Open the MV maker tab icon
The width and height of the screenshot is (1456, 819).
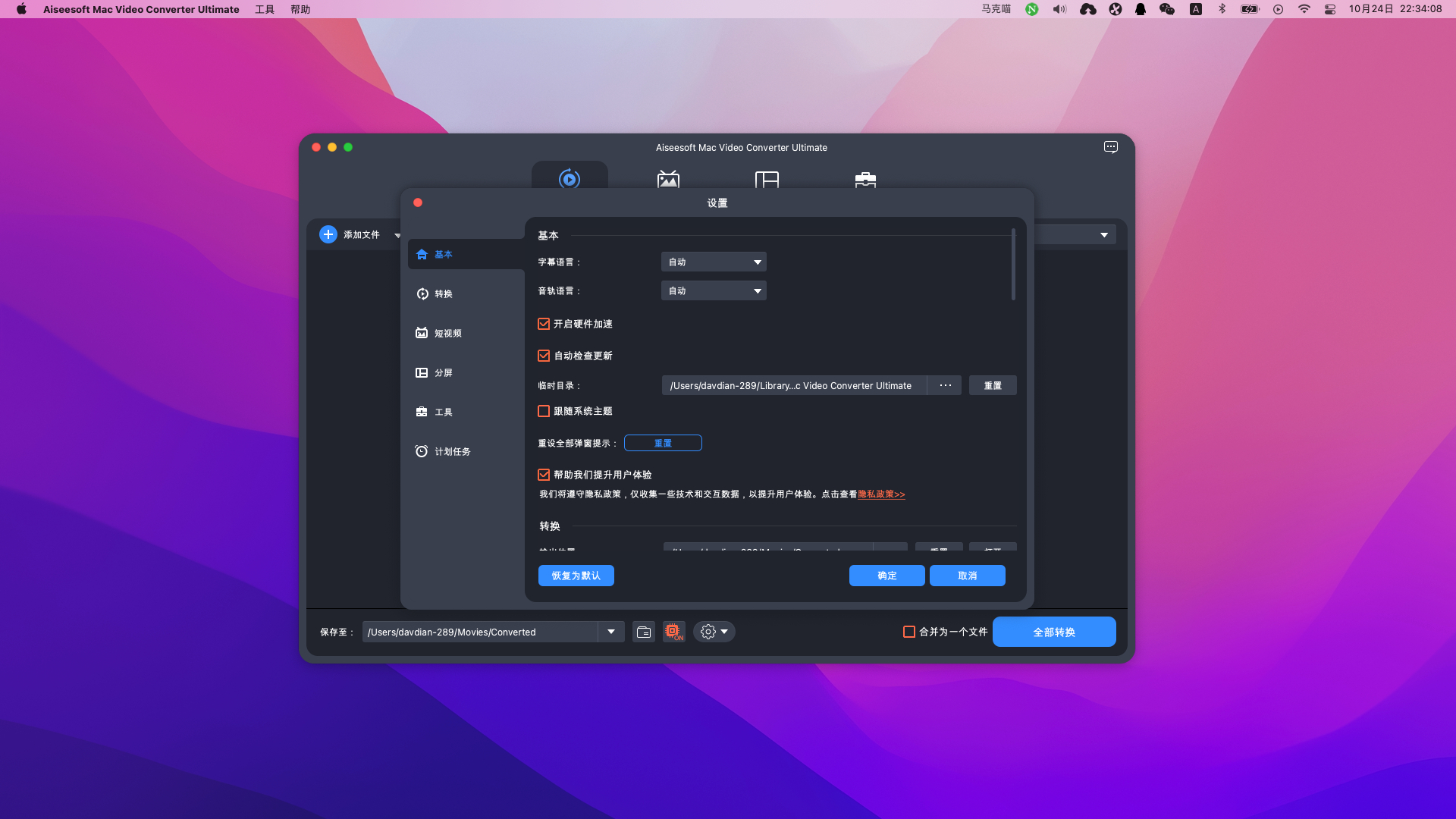(x=668, y=179)
